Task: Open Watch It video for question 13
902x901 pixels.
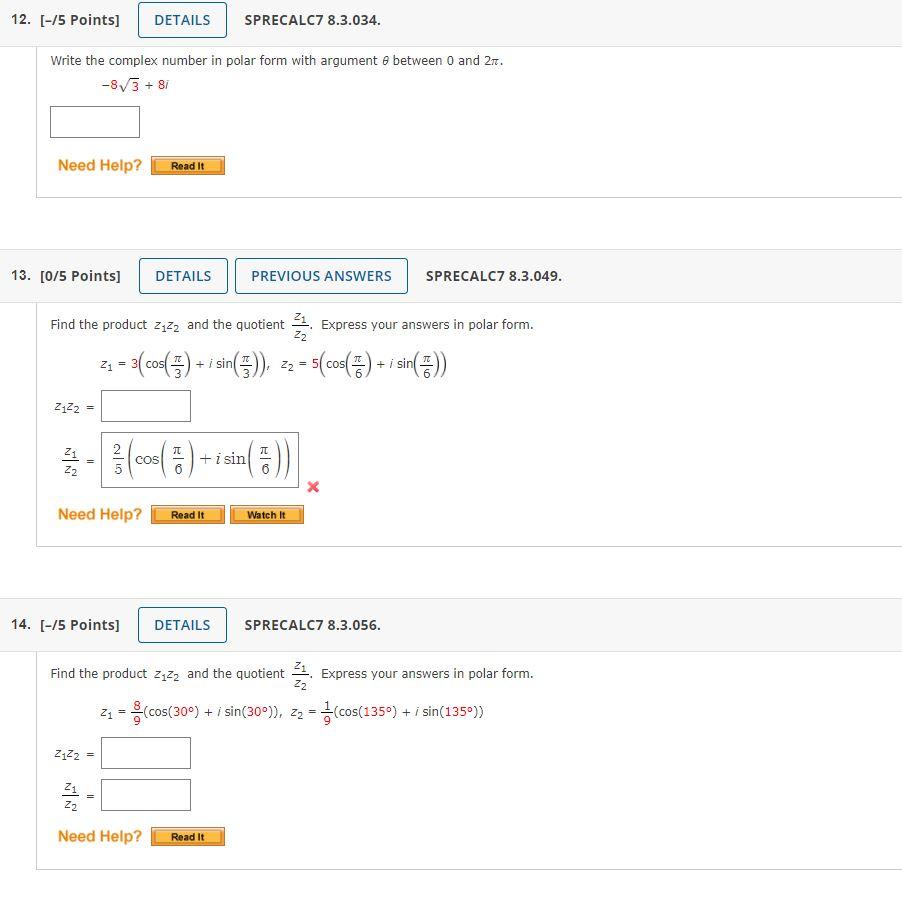Action: point(266,514)
